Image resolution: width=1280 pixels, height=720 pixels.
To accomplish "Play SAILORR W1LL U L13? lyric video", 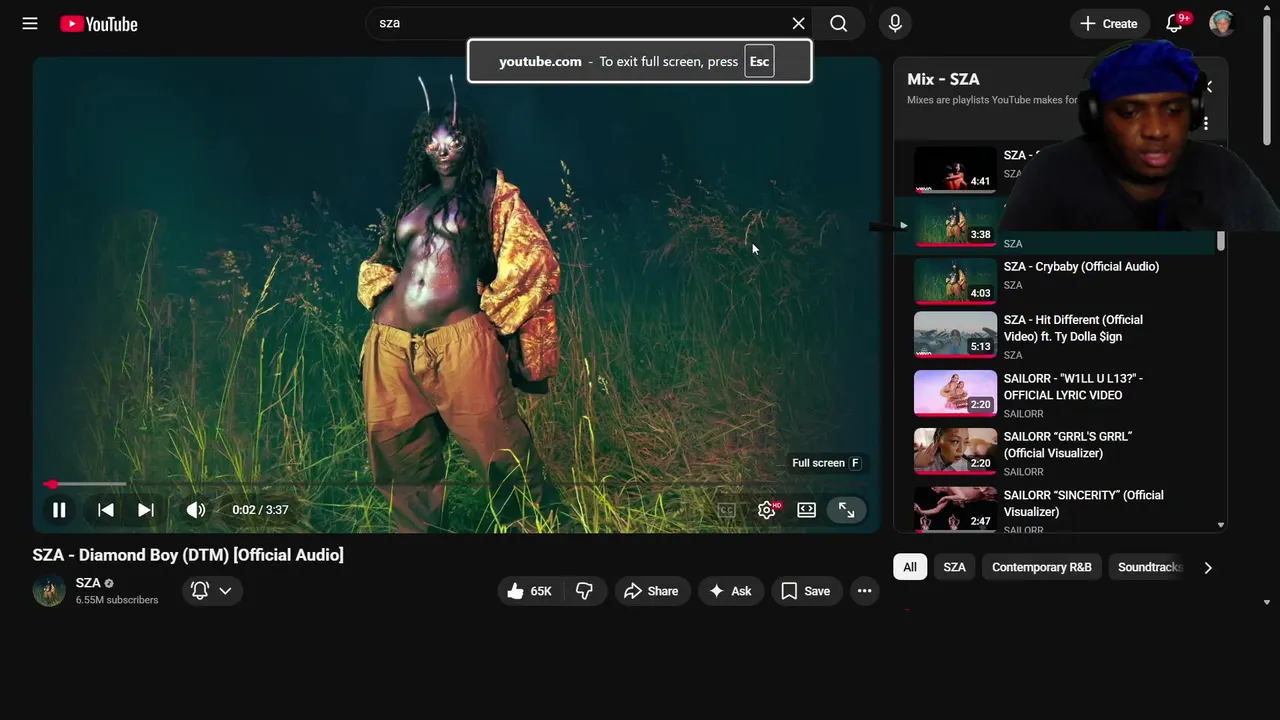I will pos(1073,387).
